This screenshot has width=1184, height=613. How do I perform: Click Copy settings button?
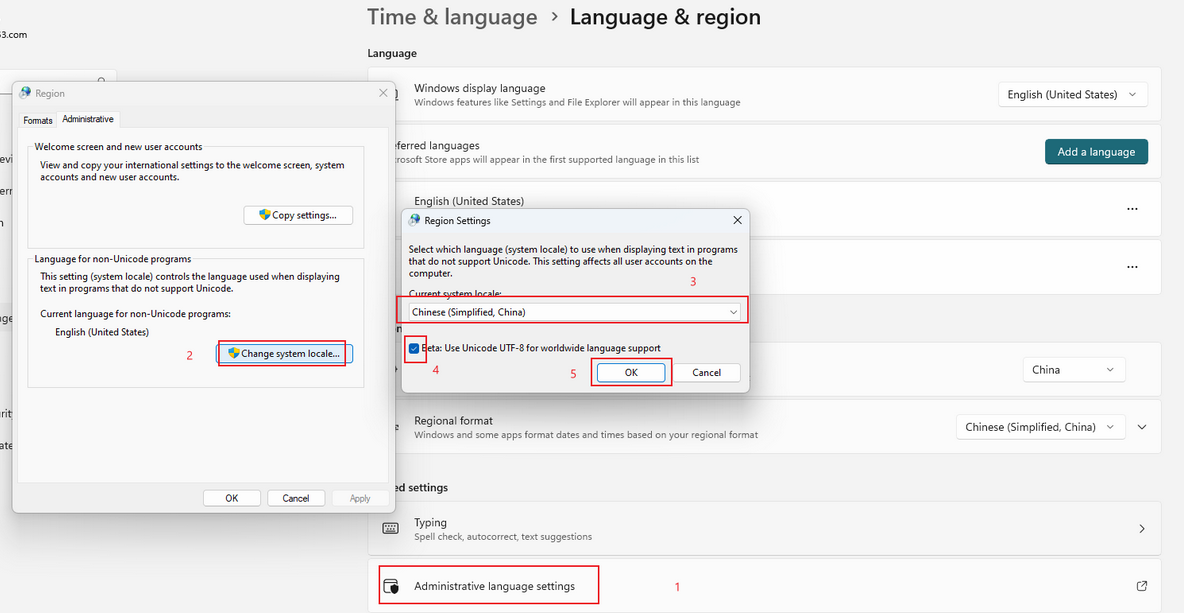[x=298, y=215]
